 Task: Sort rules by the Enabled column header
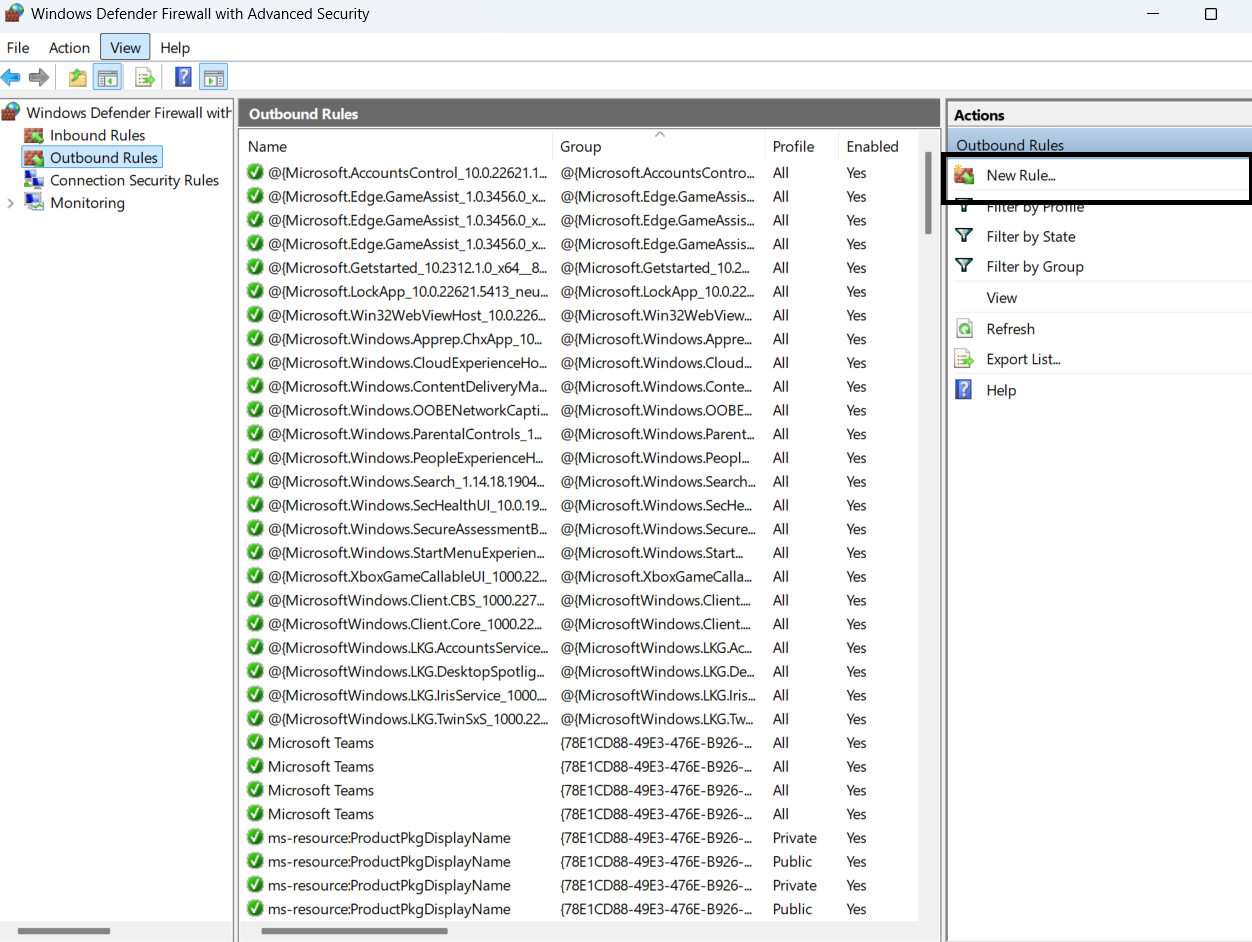(x=872, y=146)
